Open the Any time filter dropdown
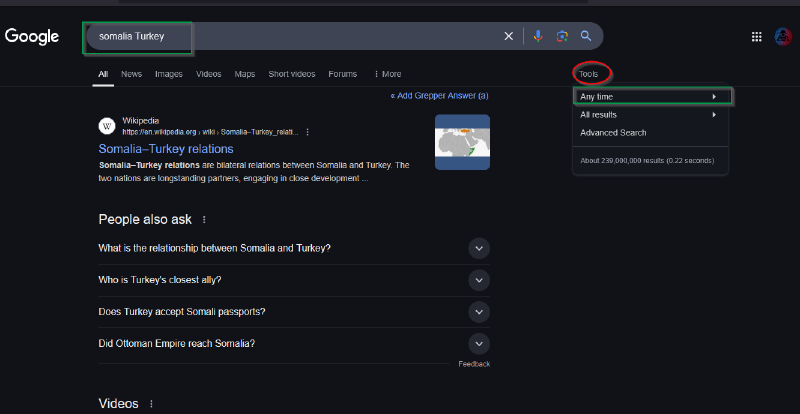The height and width of the screenshot is (414, 800). 652,97
